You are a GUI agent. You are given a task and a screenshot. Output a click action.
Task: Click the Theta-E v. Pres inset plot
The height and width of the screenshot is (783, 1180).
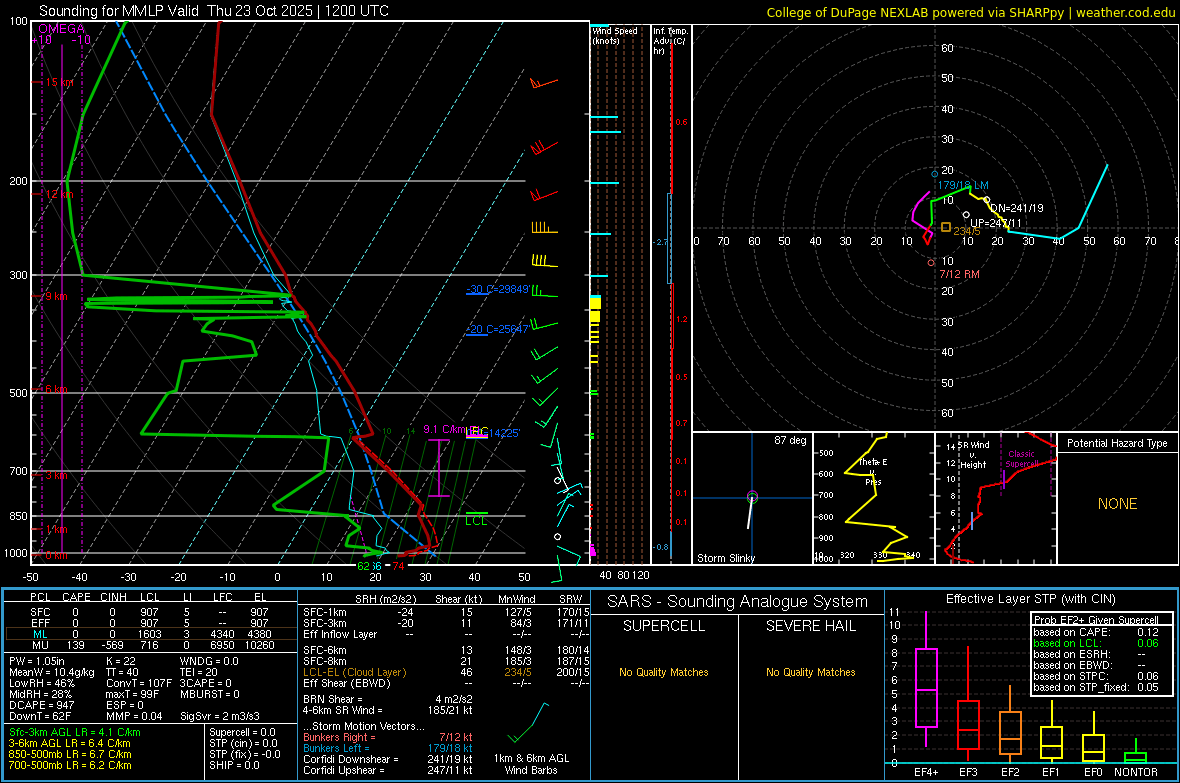tap(874, 498)
